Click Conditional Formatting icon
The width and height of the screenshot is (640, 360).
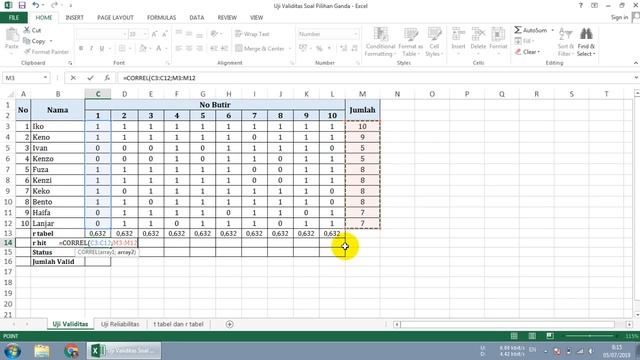point(380,35)
